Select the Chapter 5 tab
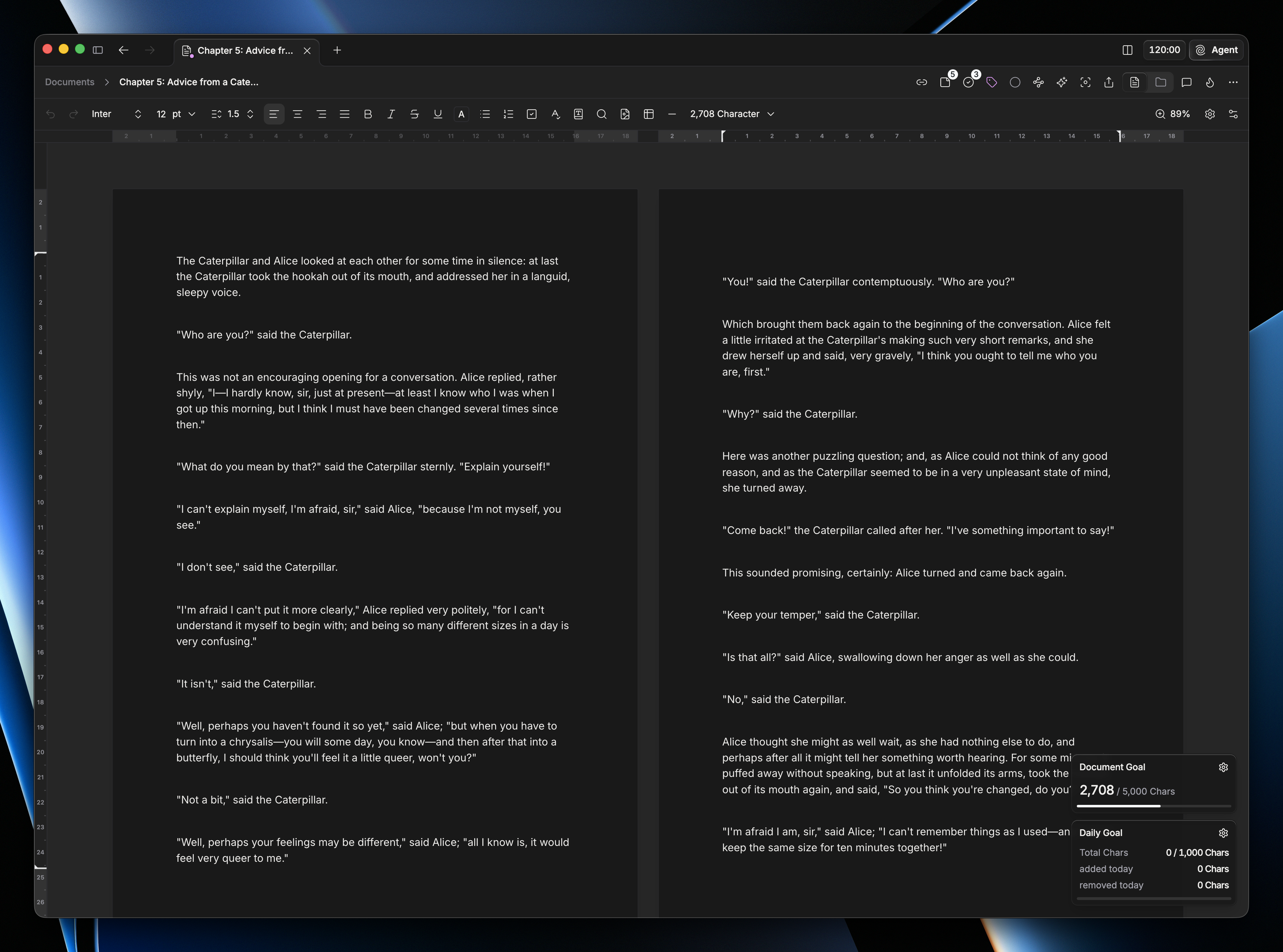The height and width of the screenshot is (952, 1283). 246,51
